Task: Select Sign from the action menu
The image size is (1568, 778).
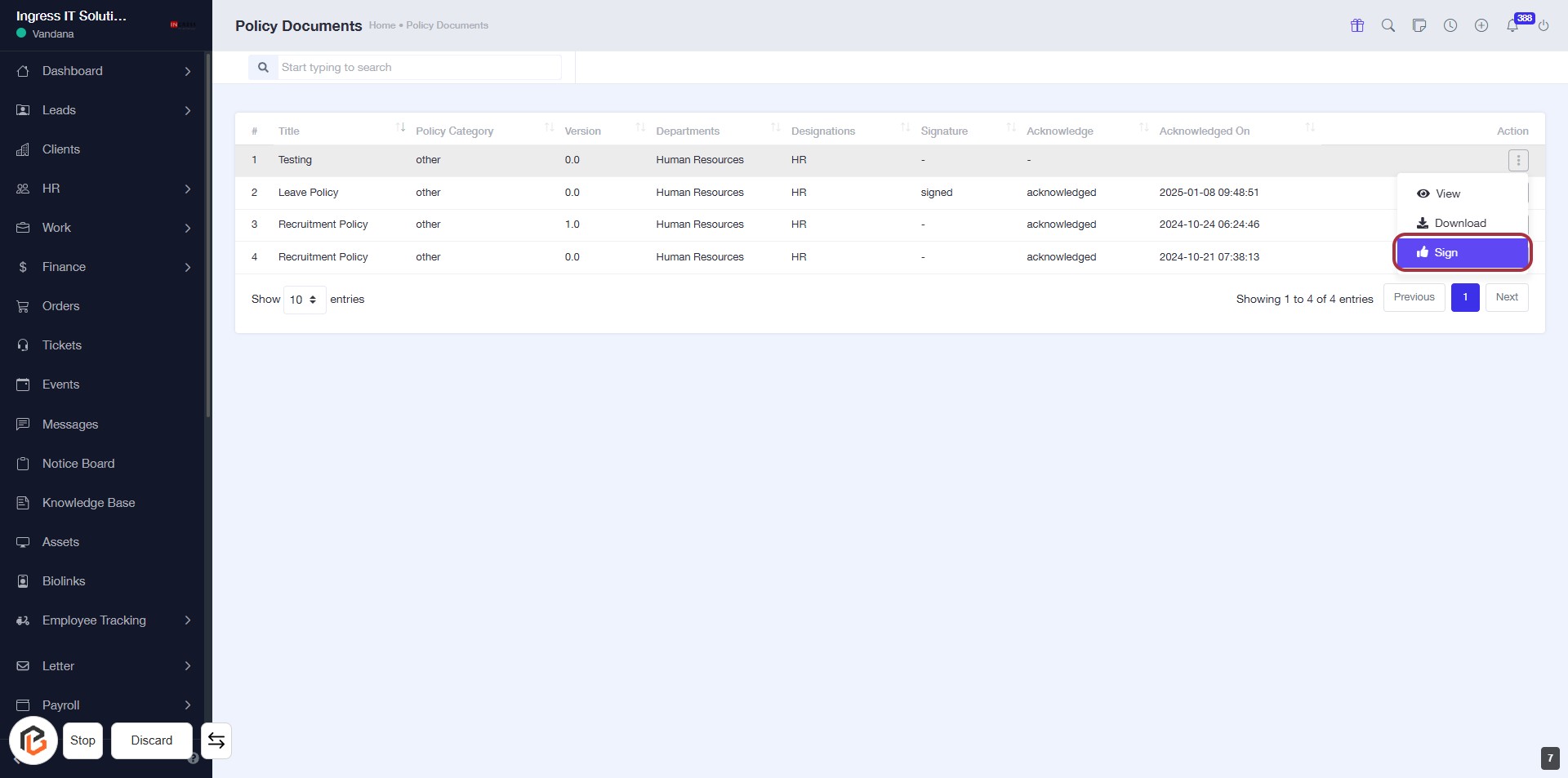Action: pyautogui.click(x=1462, y=252)
